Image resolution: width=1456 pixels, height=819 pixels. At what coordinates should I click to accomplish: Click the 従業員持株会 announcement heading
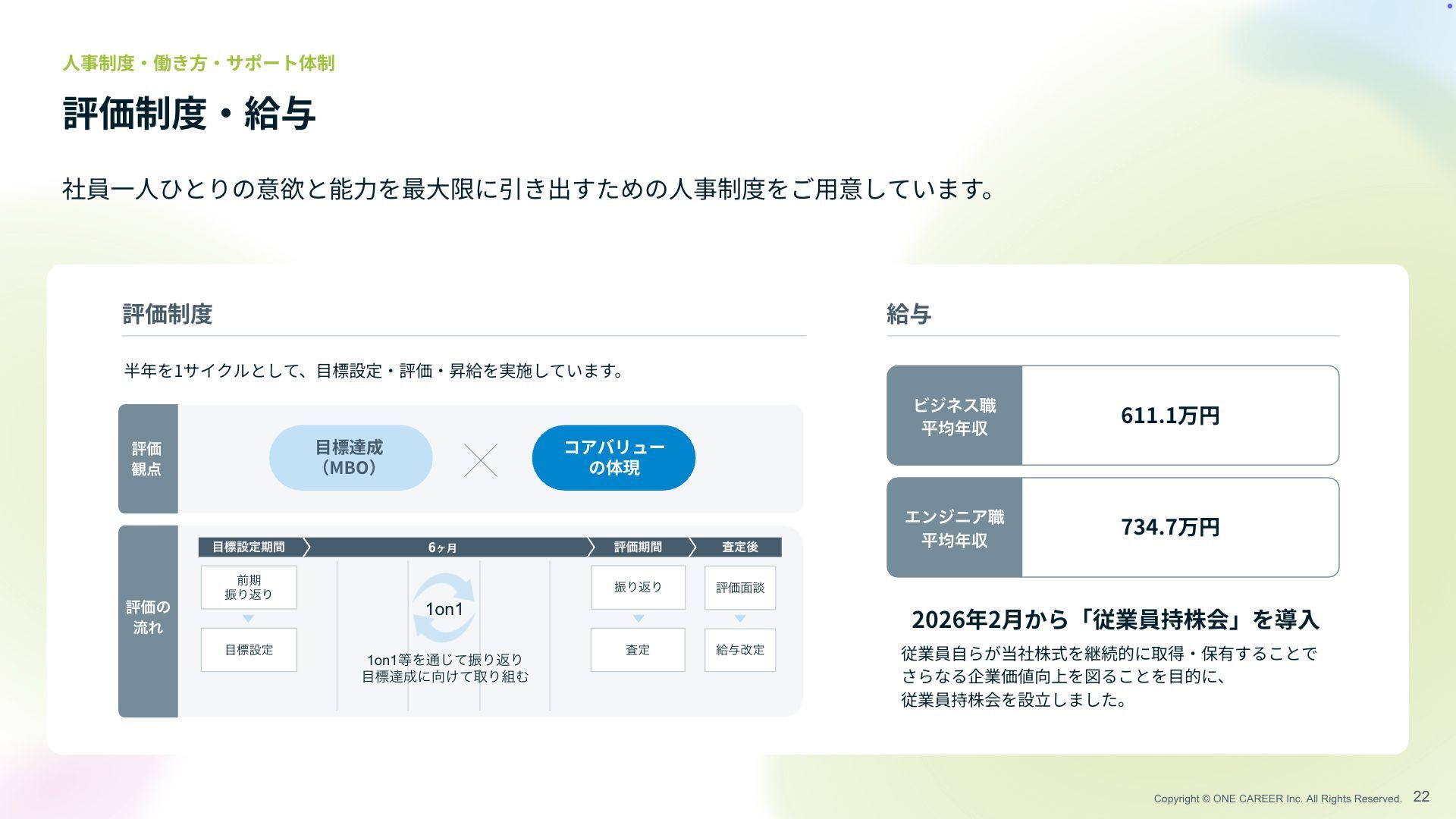pos(1115,620)
